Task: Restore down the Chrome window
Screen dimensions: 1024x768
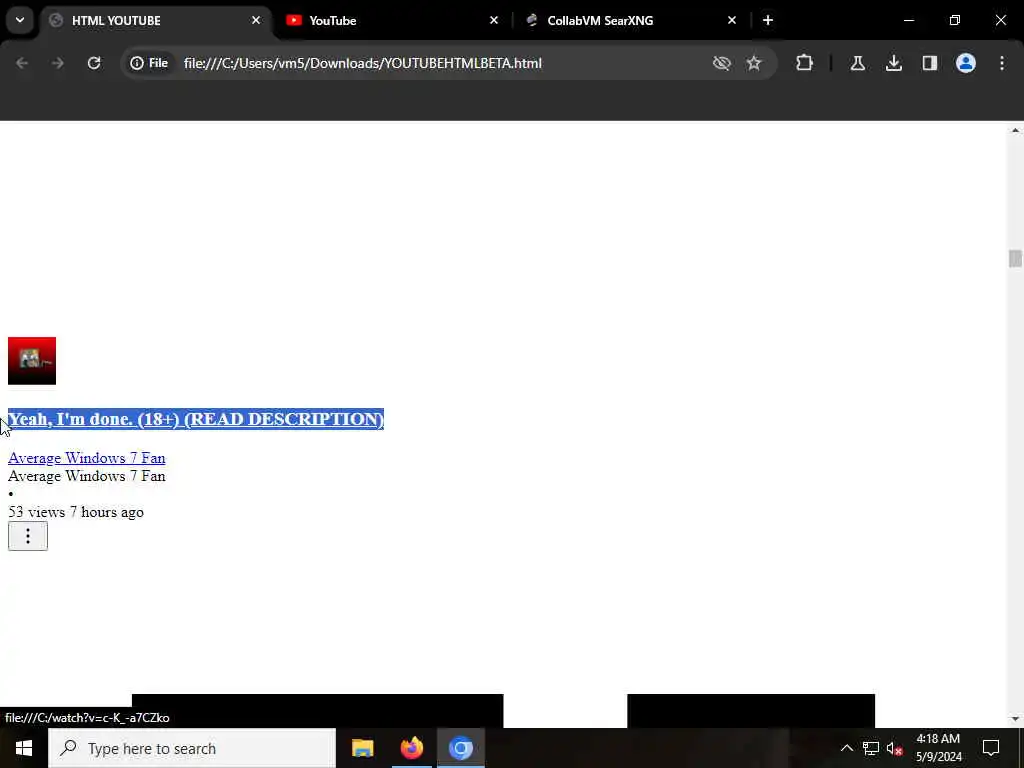Action: 955,21
